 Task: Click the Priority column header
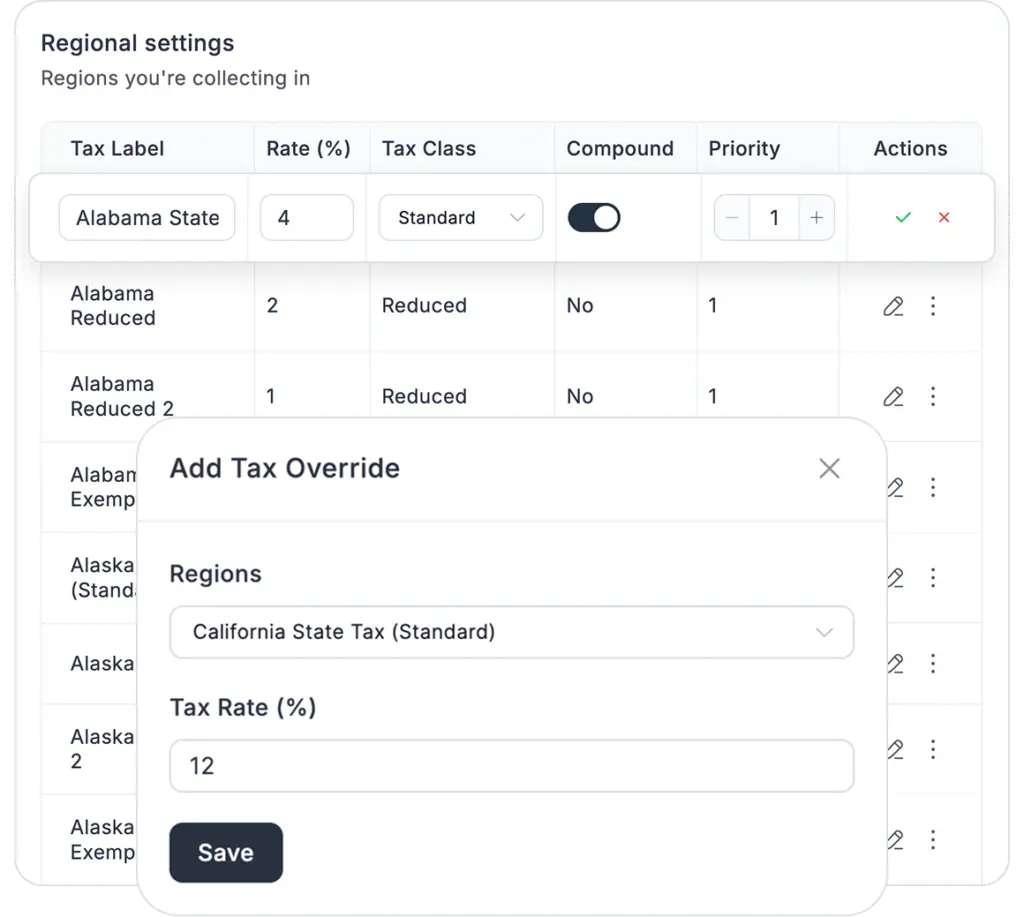click(744, 149)
